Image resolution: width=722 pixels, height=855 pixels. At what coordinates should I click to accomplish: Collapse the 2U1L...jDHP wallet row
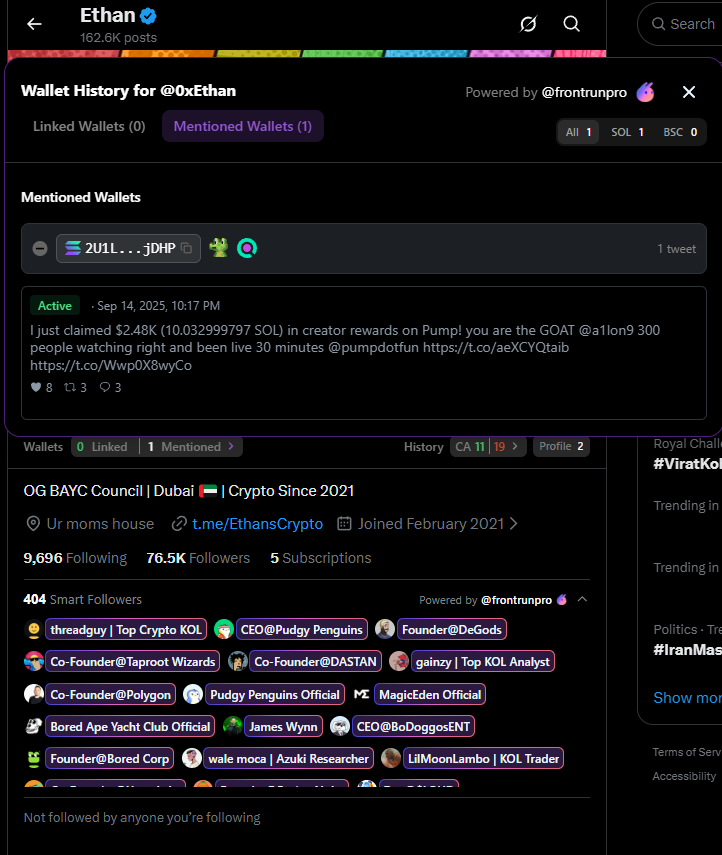(x=40, y=249)
